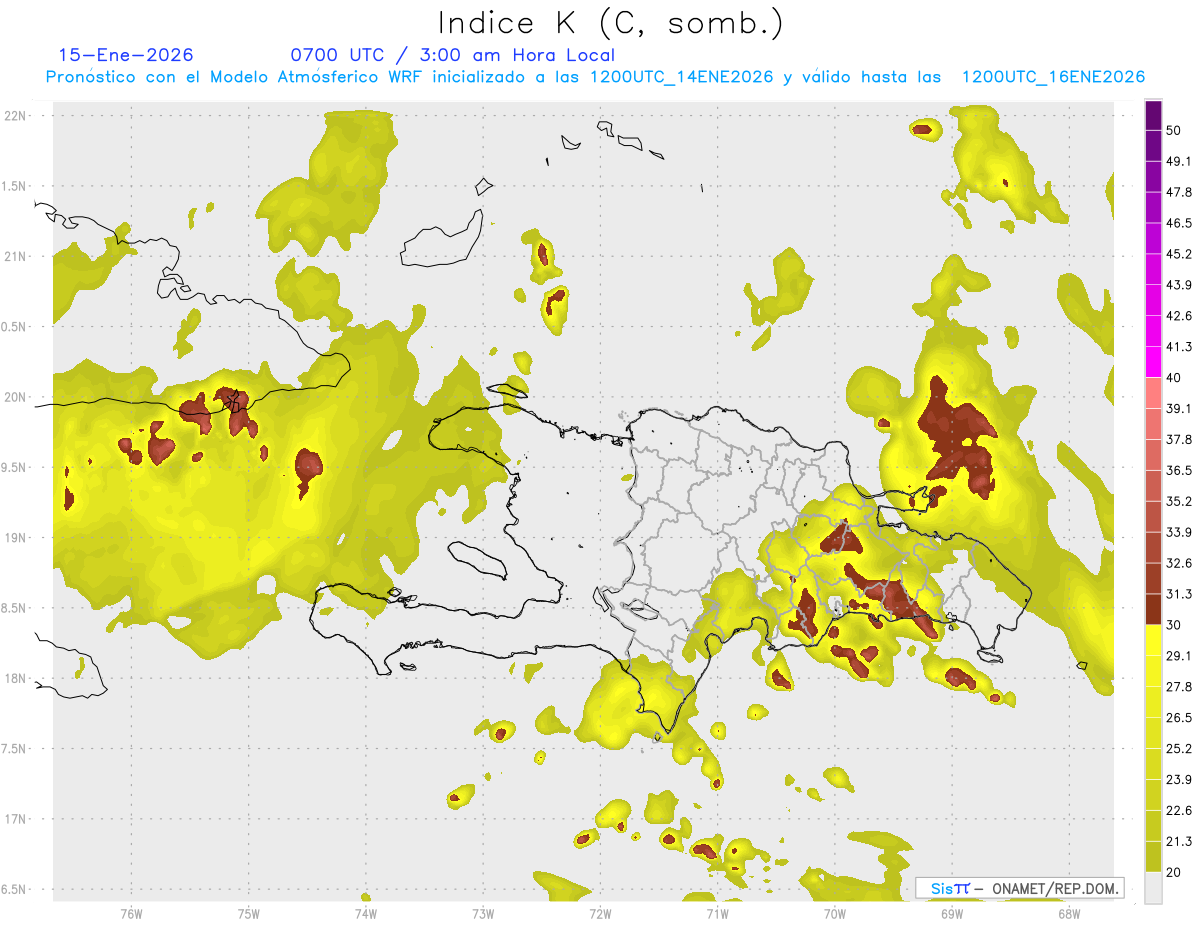Image resolution: width=1200 pixels, height=927 pixels.
Task: Click the "31.3" color scale label
Action: 1179,594
